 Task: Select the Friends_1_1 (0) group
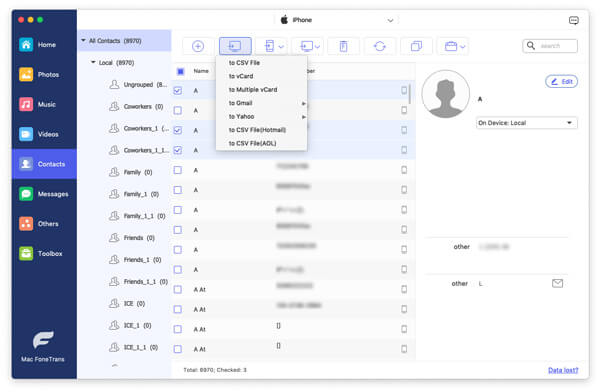139,282
